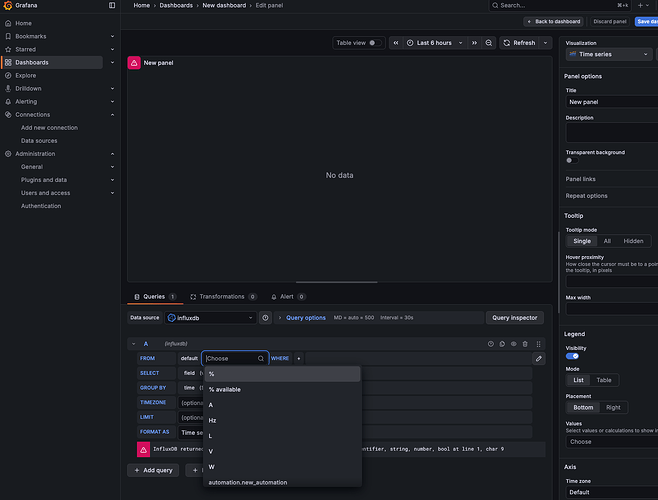
Task: Select All tooltip mode
Action: pyautogui.click(x=607, y=241)
